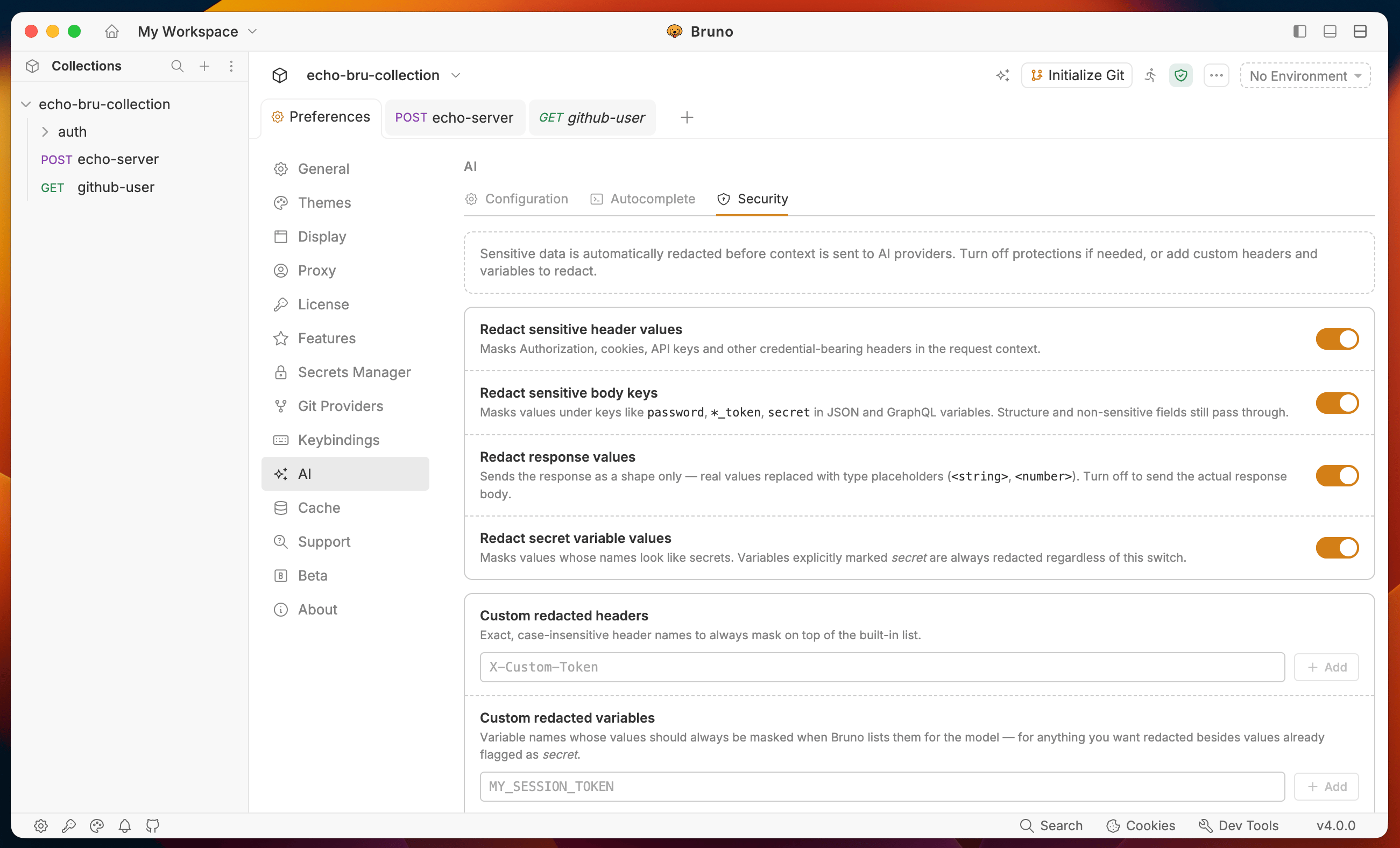Collapse echo-bru-collection in the sidebar tree

pos(26,104)
